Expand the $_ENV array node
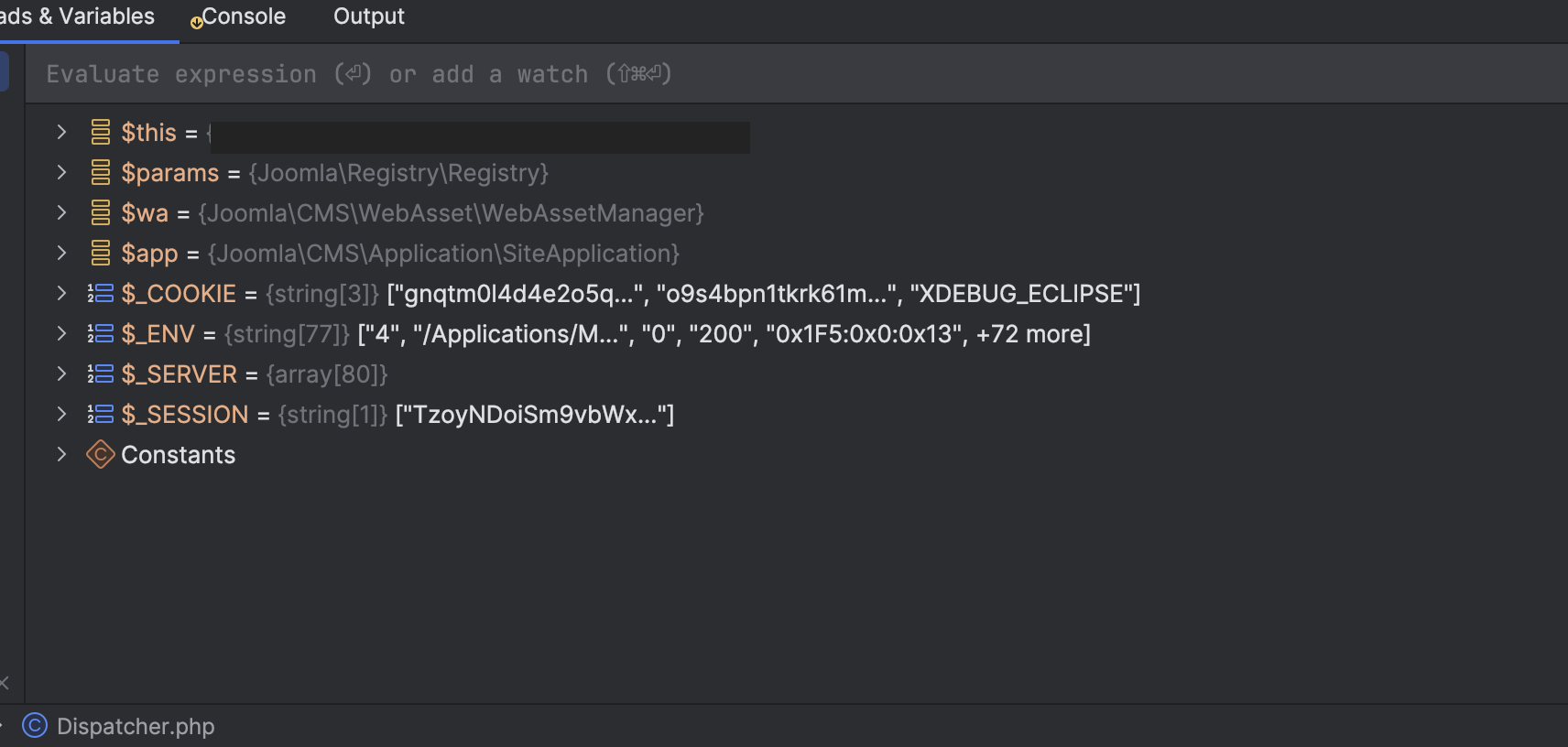Screen dimensions: 1568x747 (61, 333)
